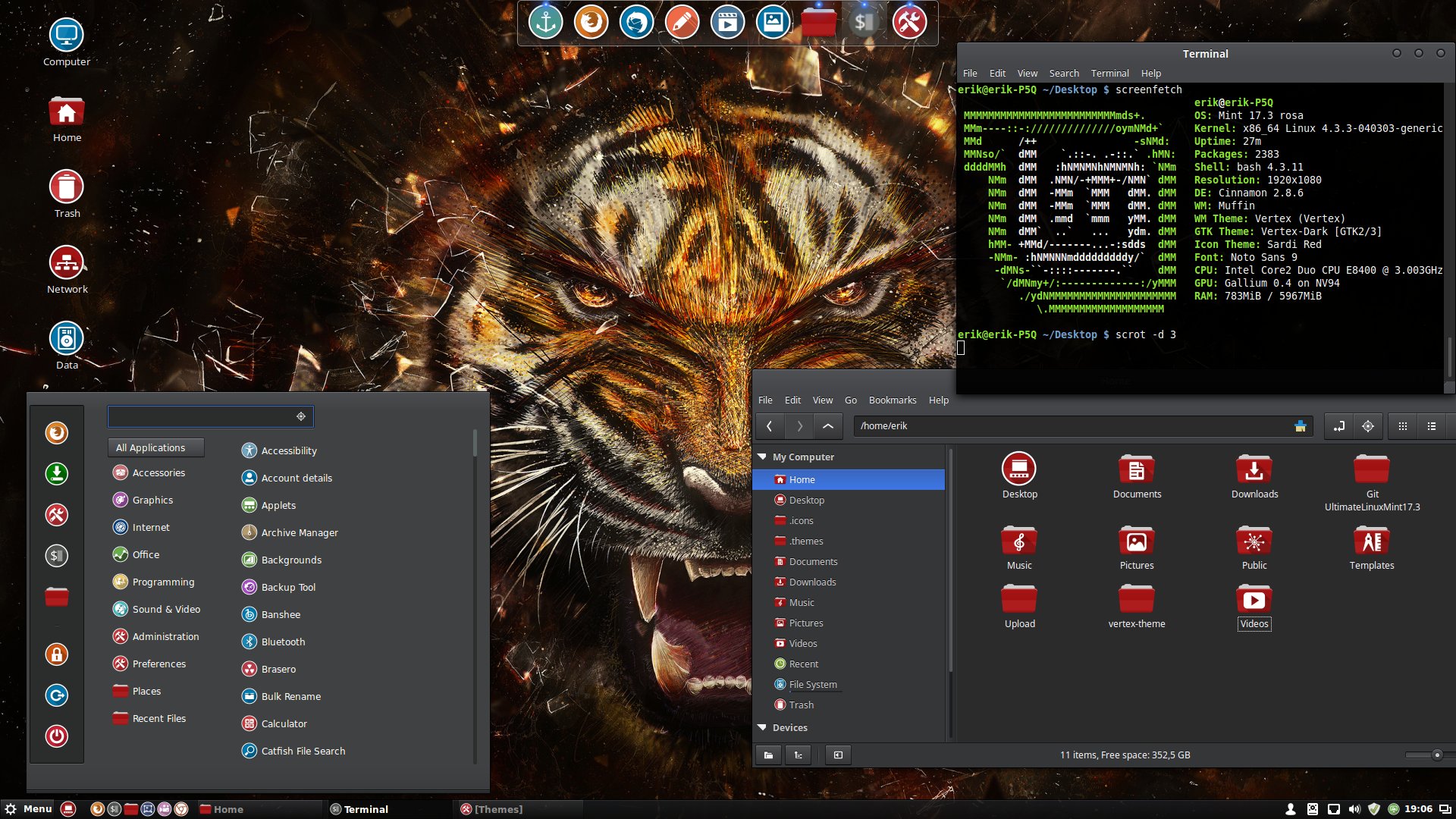Switch to list view in file manager
Image resolution: width=1456 pixels, height=819 pixels.
pos(1432,426)
